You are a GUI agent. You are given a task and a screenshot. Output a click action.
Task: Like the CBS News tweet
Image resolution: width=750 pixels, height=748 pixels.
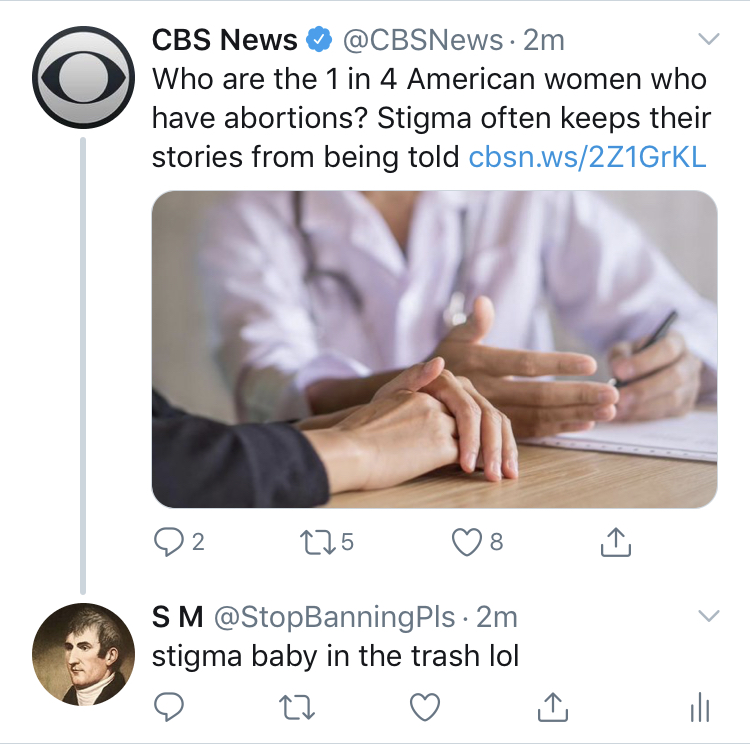click(467, 542)
